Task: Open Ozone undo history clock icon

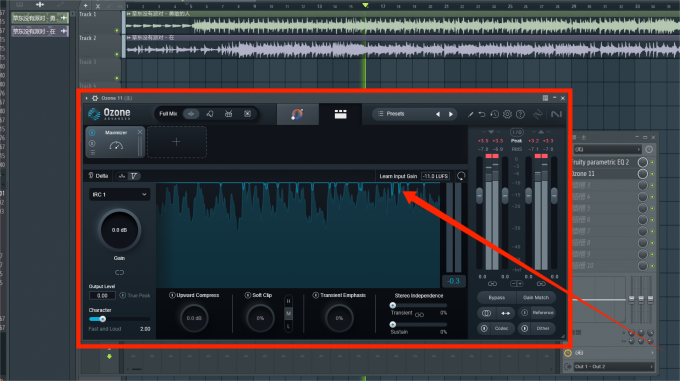Action: [x=494, y=114]
